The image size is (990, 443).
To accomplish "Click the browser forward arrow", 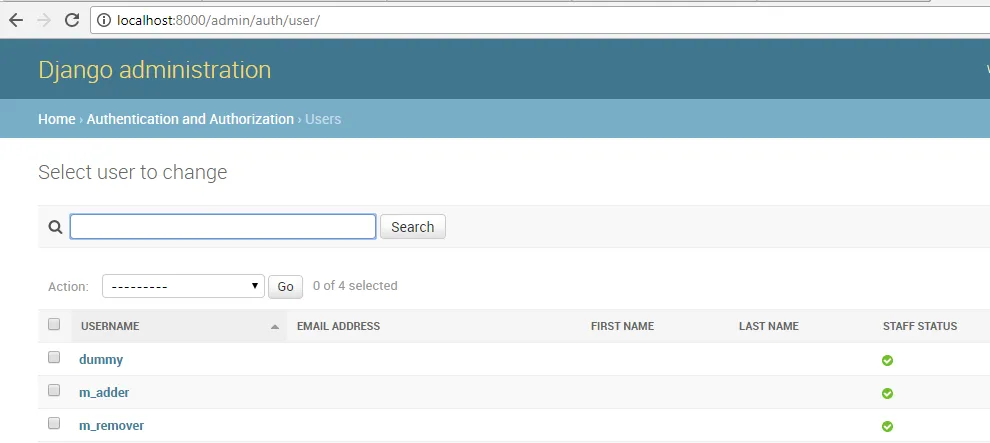I will click(44, 20).
